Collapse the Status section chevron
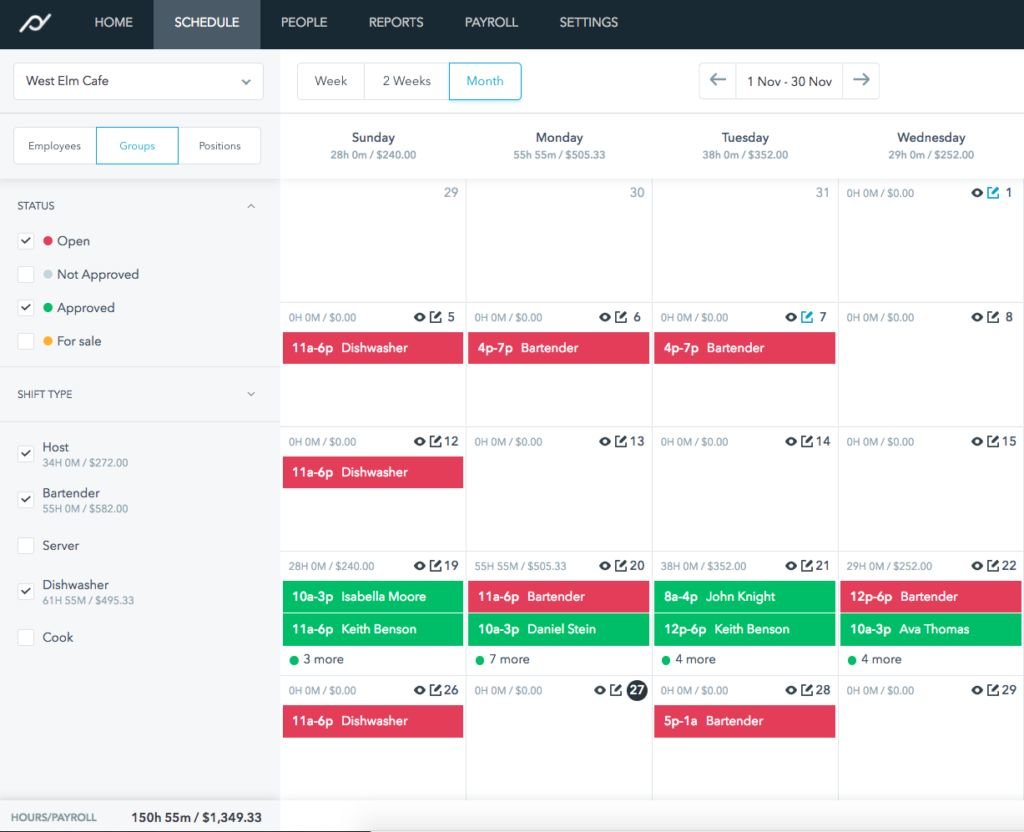 pos(251,206)
